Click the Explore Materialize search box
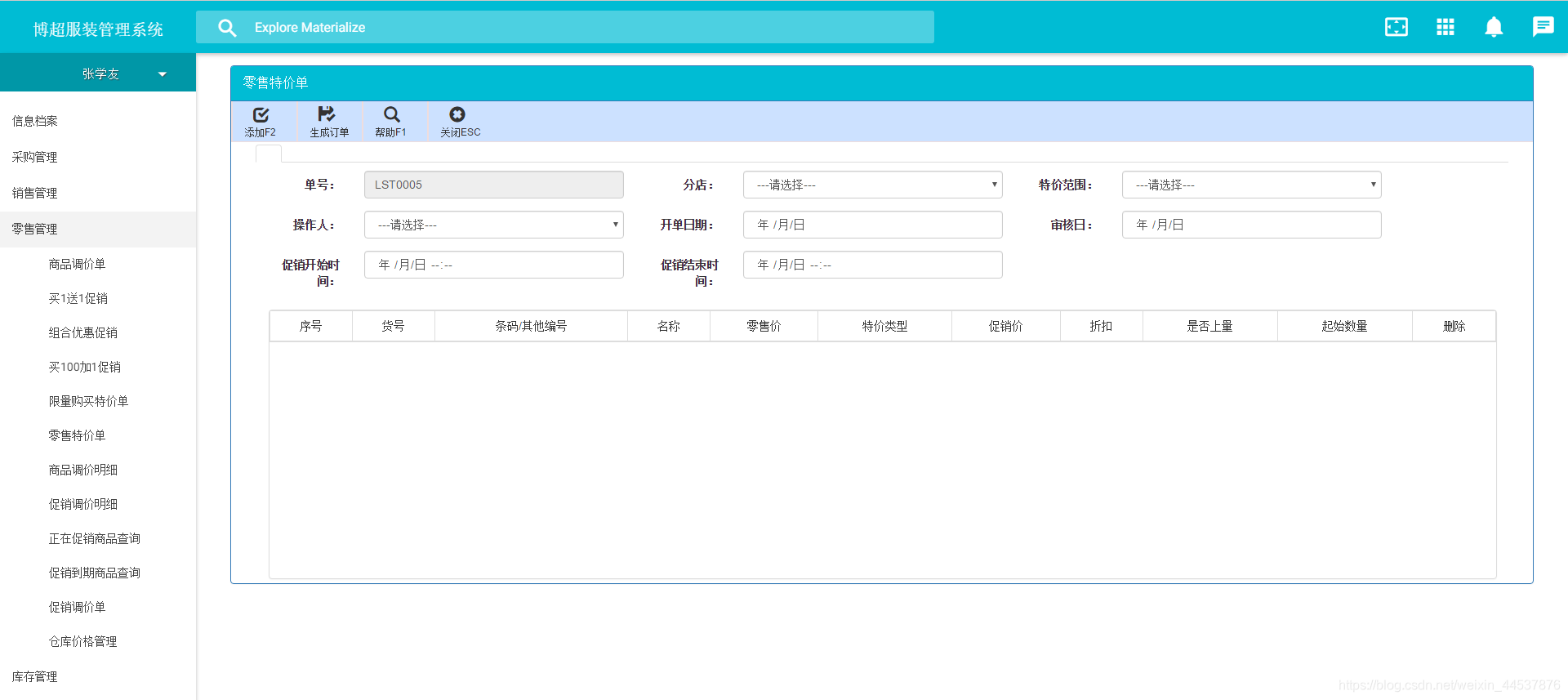This screenshot has height=700, width=1568. 565,27
